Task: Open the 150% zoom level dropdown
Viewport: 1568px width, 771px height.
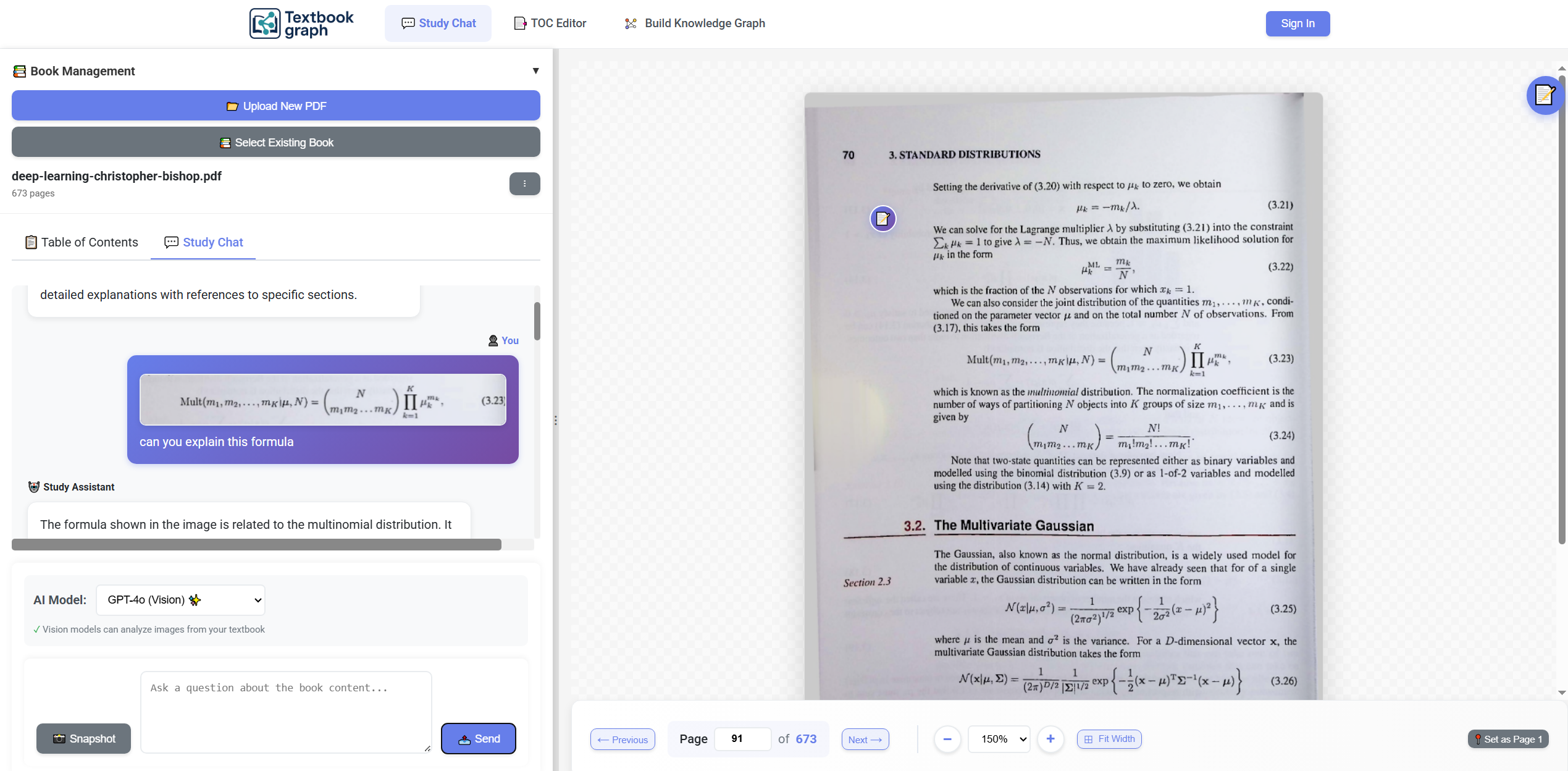Action: pos(999,739)
